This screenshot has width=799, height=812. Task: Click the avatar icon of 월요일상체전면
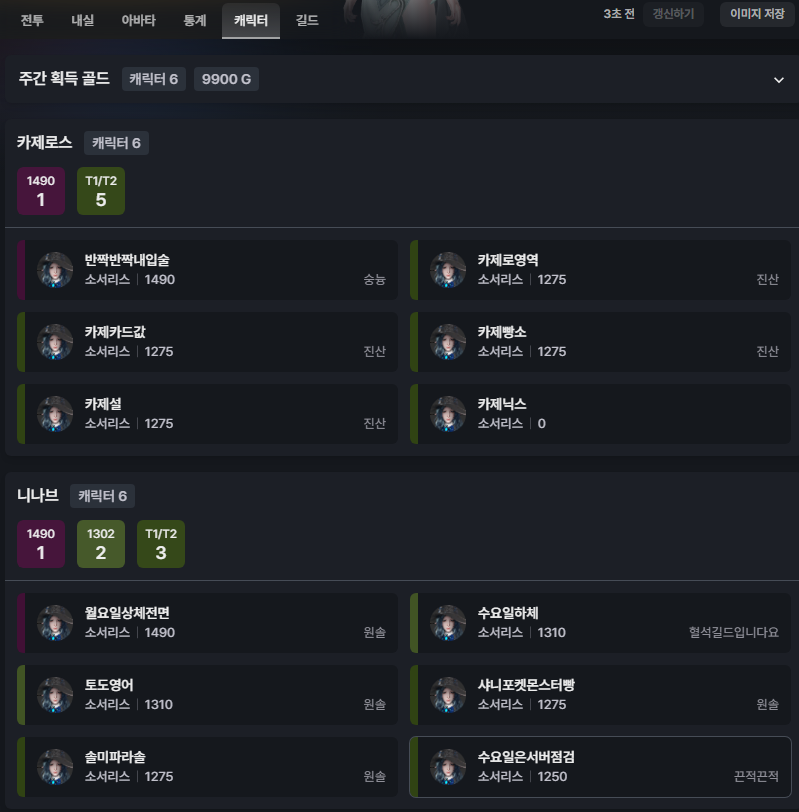[x=54, y=623]
